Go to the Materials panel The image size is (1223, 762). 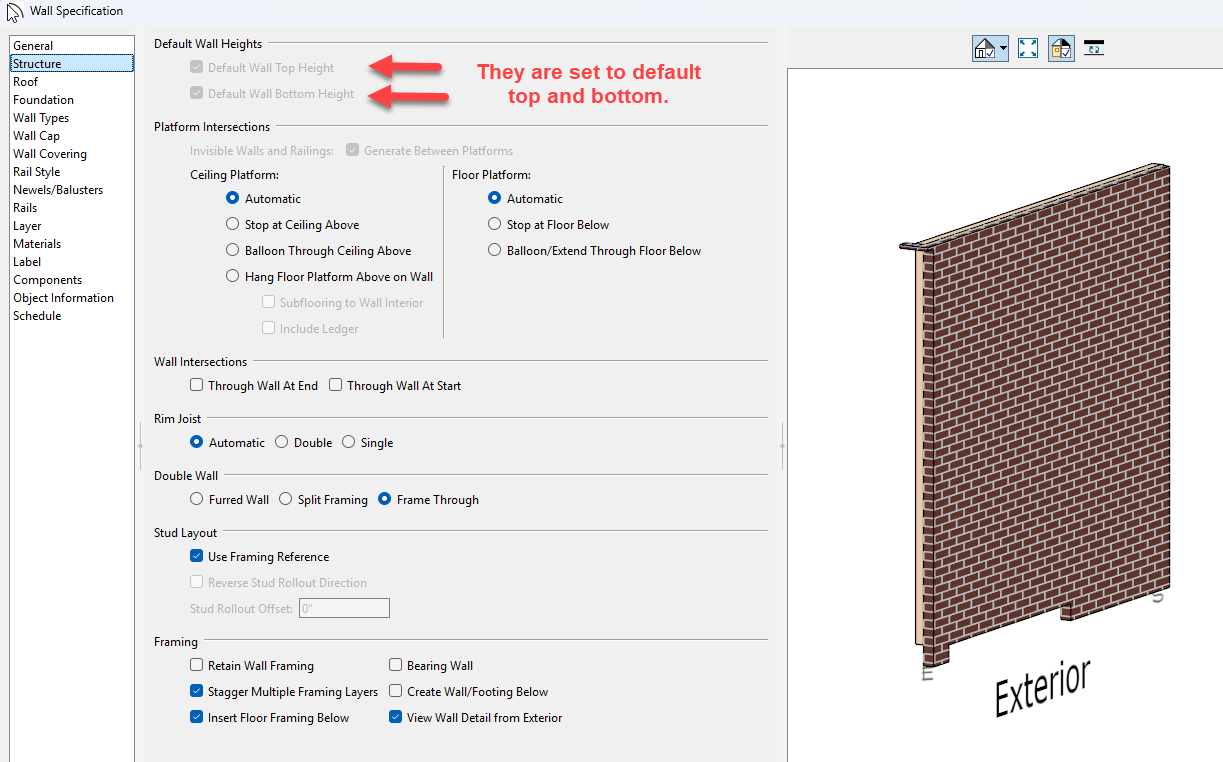pos(37,244)
